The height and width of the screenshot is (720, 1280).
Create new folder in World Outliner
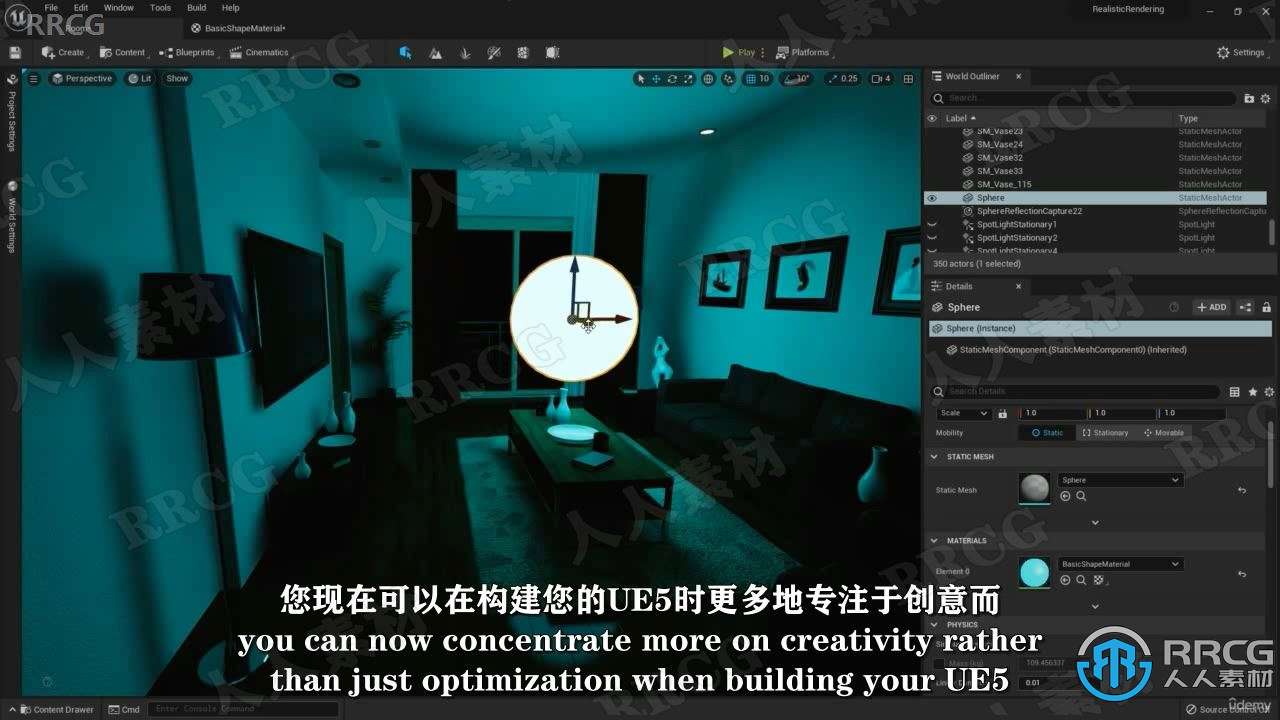click(x=1249, y=98)
